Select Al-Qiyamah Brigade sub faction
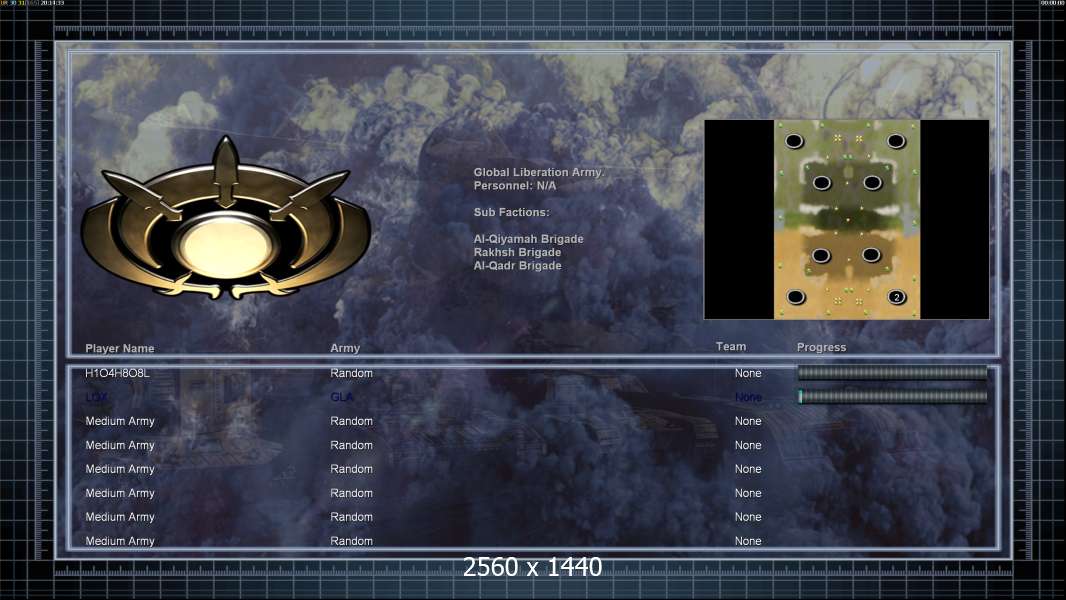Image resolution: width=1066 pixels, height=600 pixels. click(528, 239)
